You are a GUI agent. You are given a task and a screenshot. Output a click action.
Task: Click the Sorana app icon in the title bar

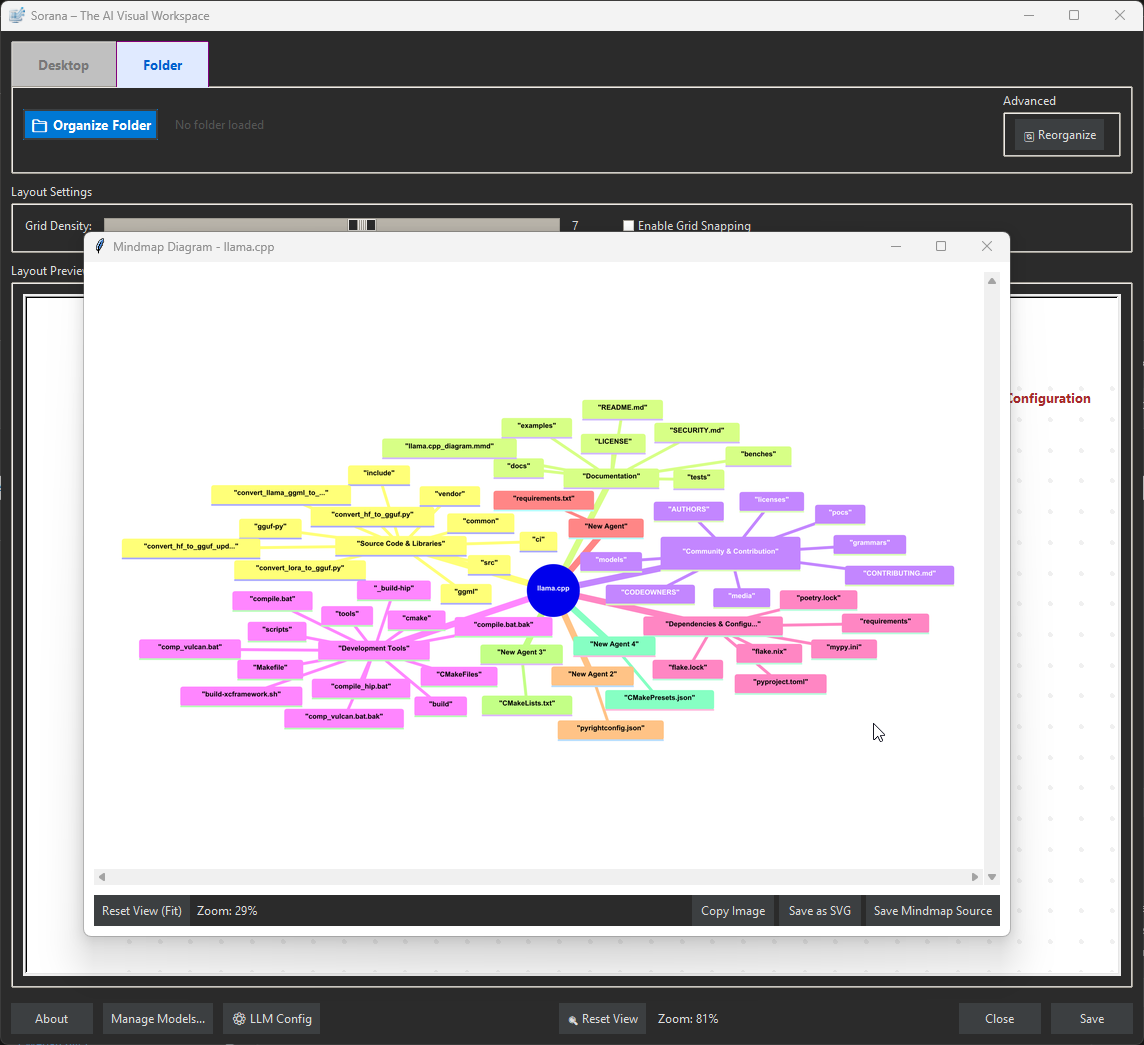pos(16,15)
